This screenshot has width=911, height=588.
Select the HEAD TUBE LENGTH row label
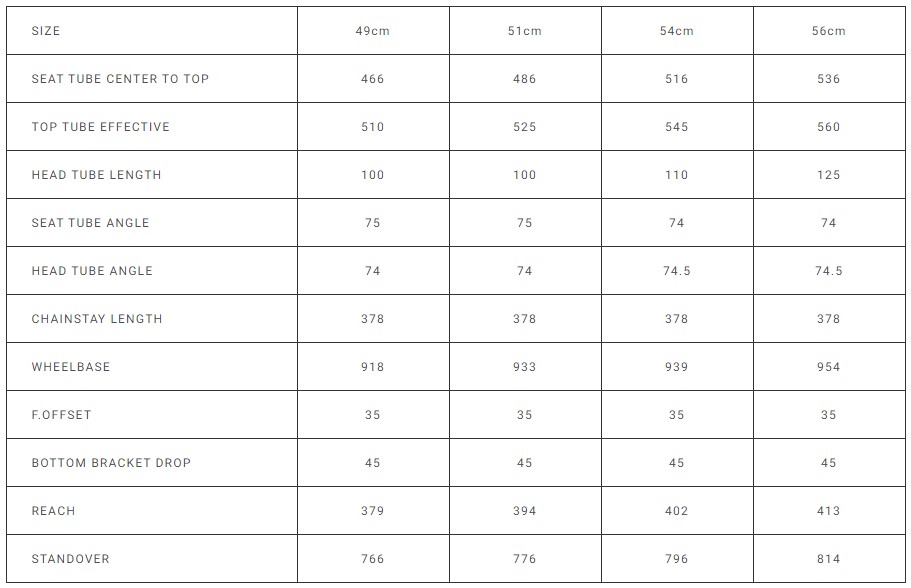point(96,175)
